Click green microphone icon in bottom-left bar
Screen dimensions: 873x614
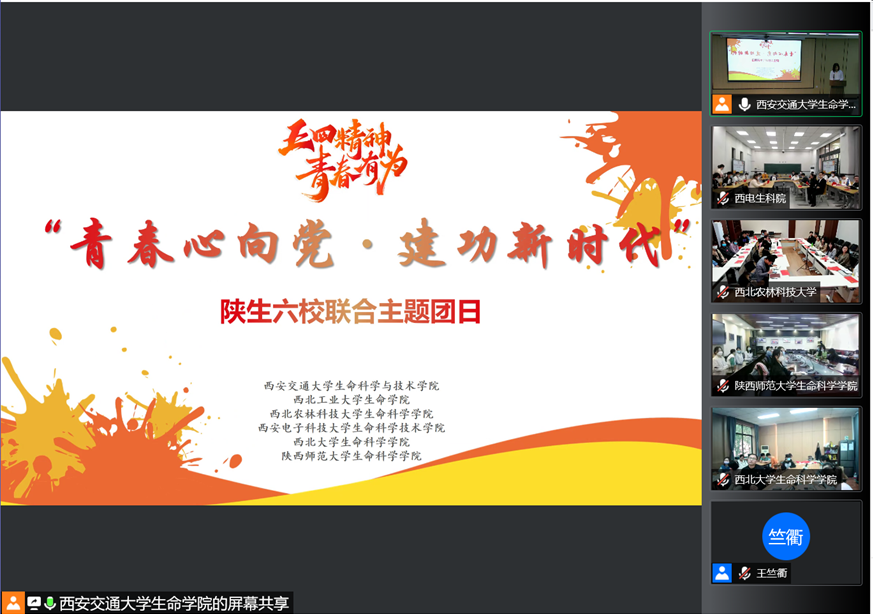[x=50, y=603]
